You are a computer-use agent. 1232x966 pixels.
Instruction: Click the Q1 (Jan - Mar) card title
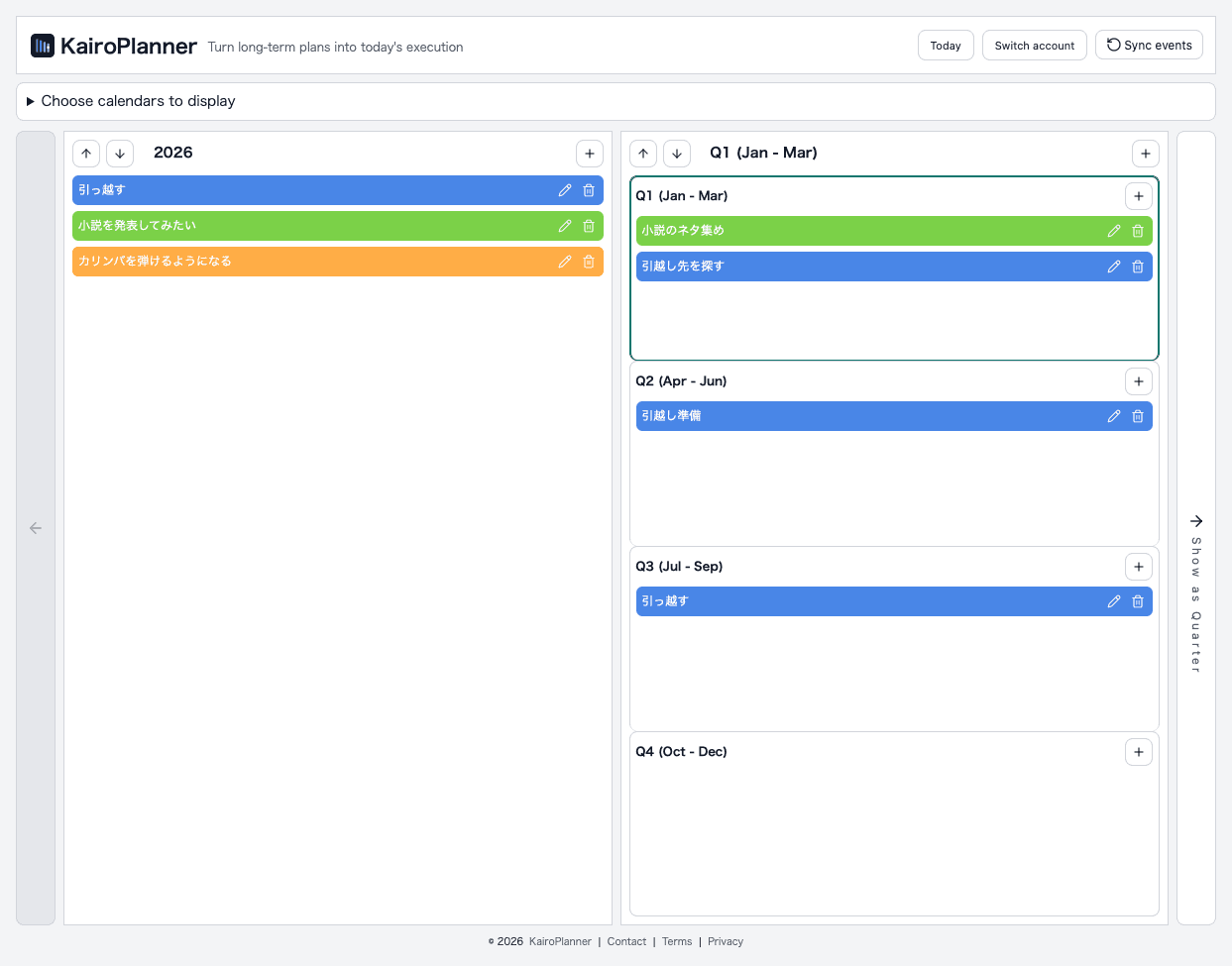pyautogui.click(x=682, y=196)
